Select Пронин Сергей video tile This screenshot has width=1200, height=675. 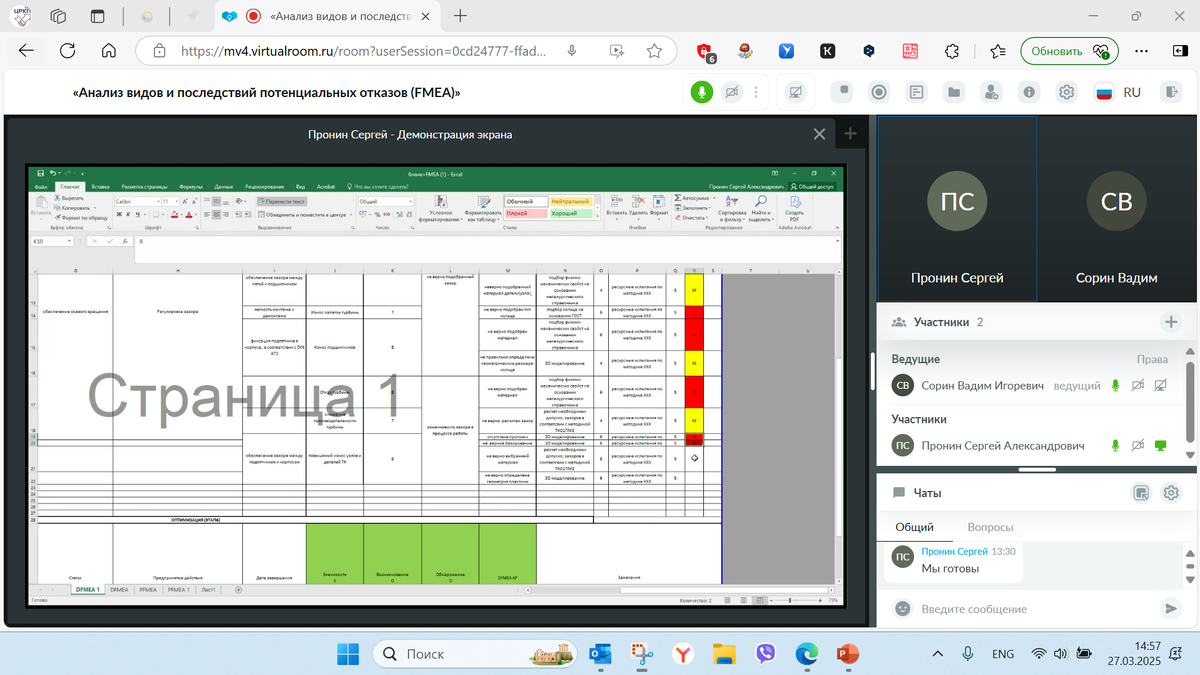point(957,209)
